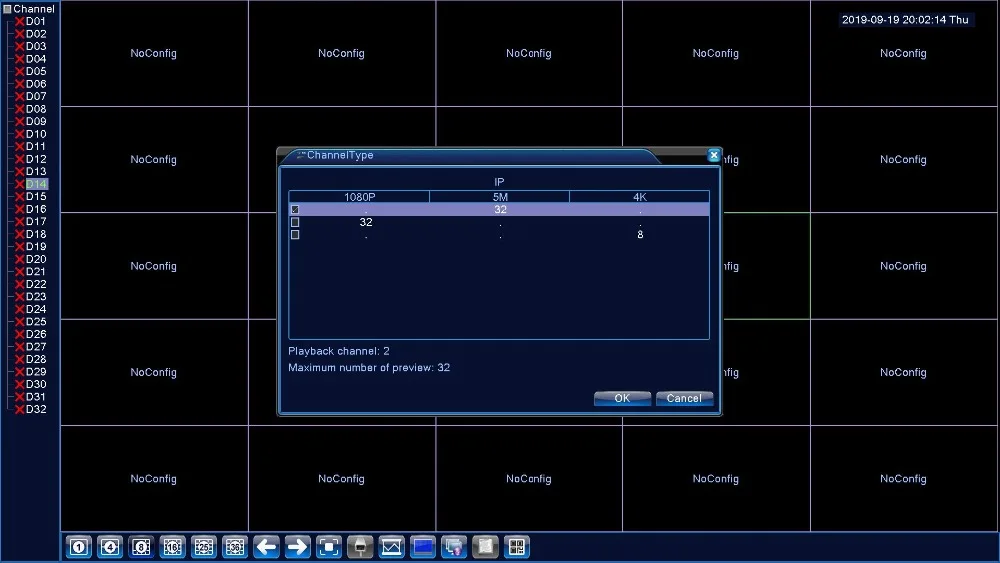Switch to 25-view layout icon

point(203,547)
